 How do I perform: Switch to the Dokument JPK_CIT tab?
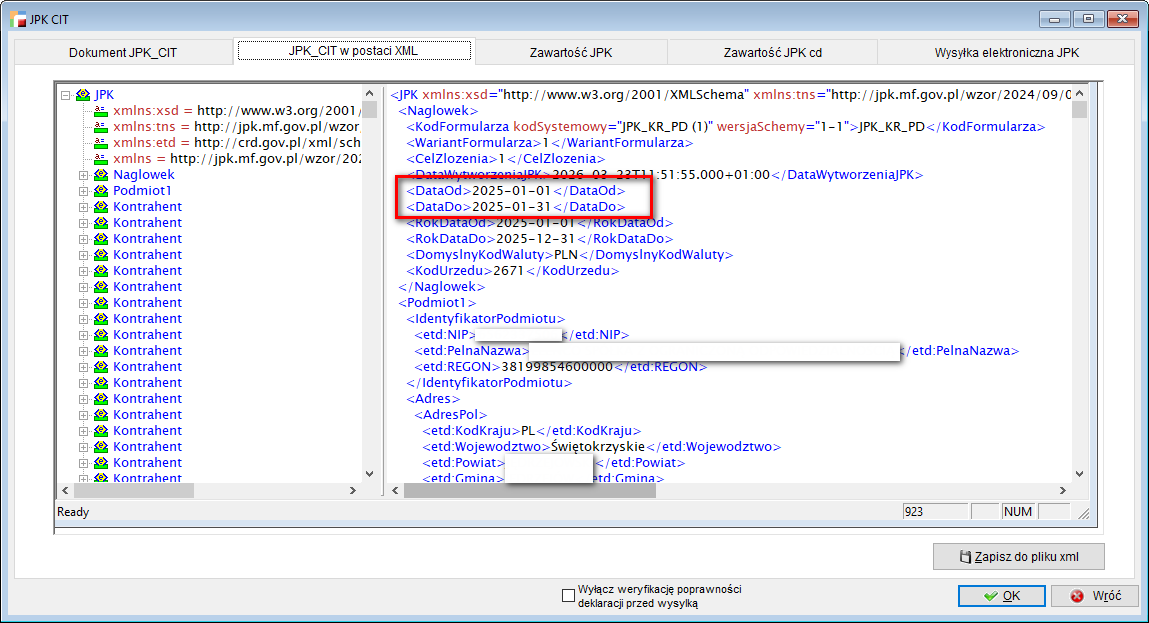[x=122, y=52]
